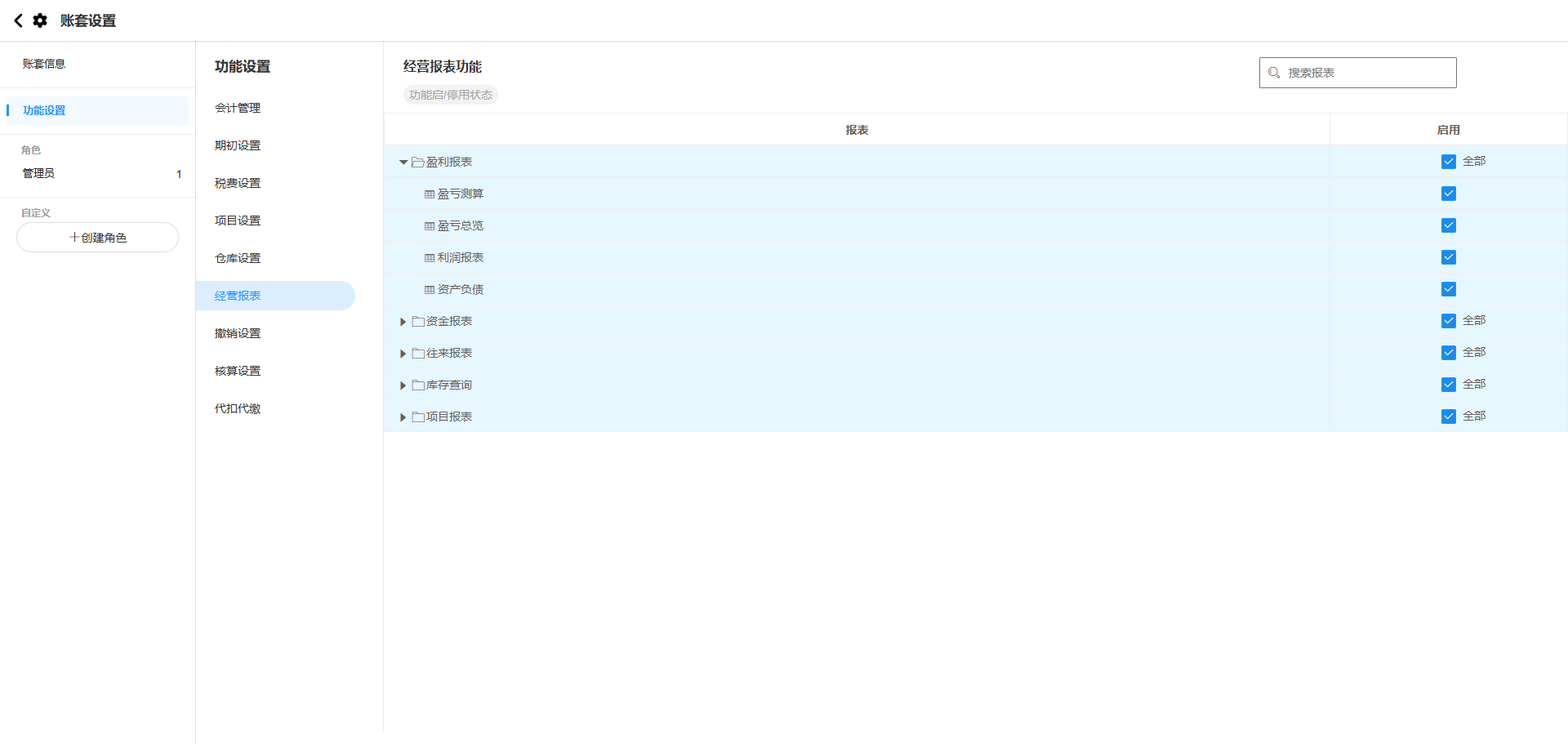Click the 库存查询 folder icon
This screenshot has height=744, width=1568.
point(417,385)
